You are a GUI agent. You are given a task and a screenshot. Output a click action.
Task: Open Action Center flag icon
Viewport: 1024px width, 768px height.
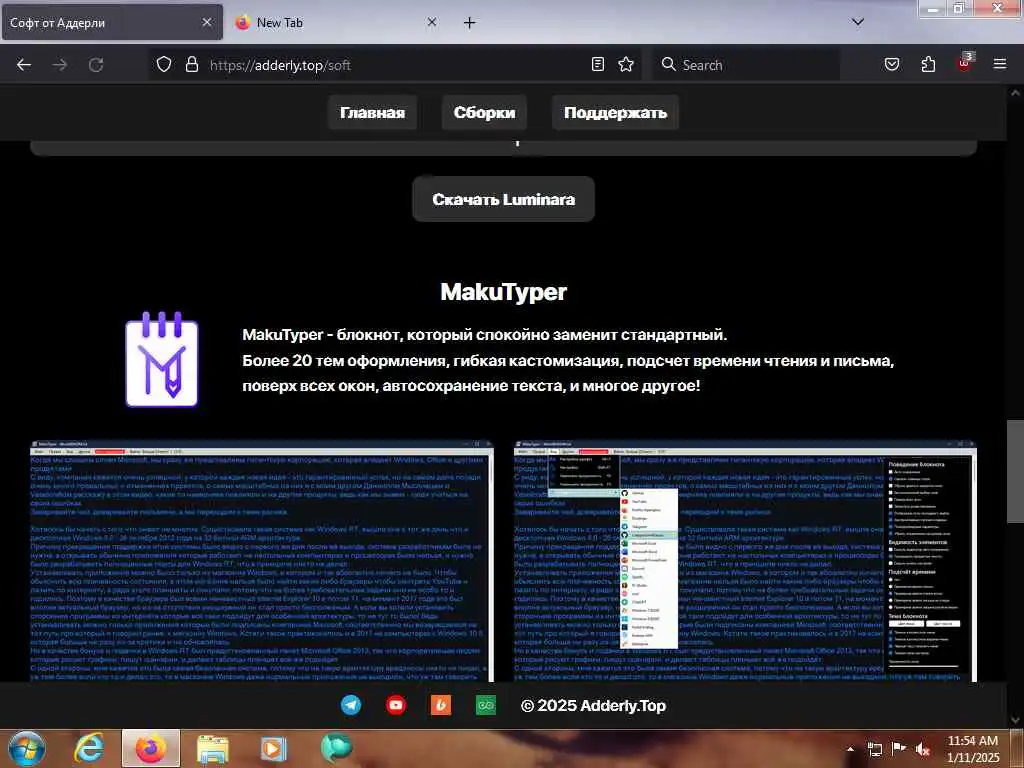(x=899, y=749)
